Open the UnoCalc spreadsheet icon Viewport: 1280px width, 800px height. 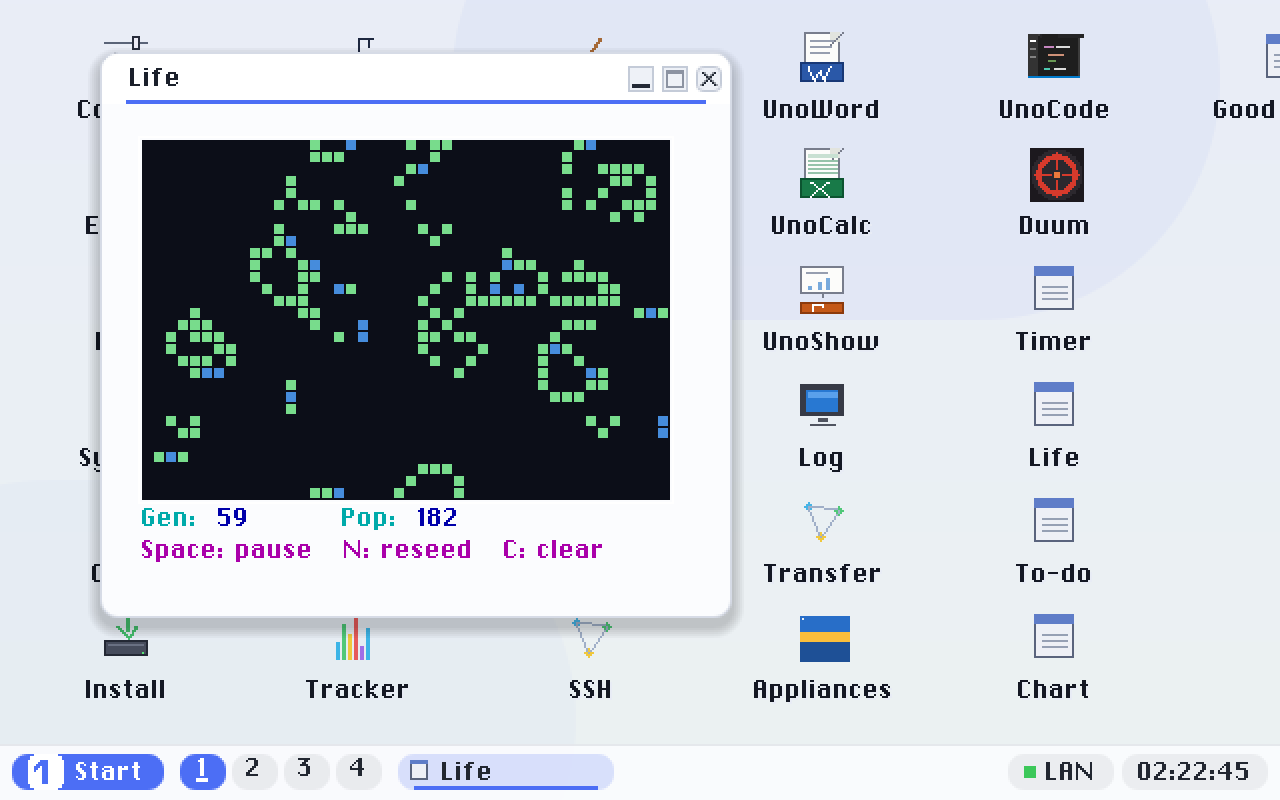[x=821, y=191]
